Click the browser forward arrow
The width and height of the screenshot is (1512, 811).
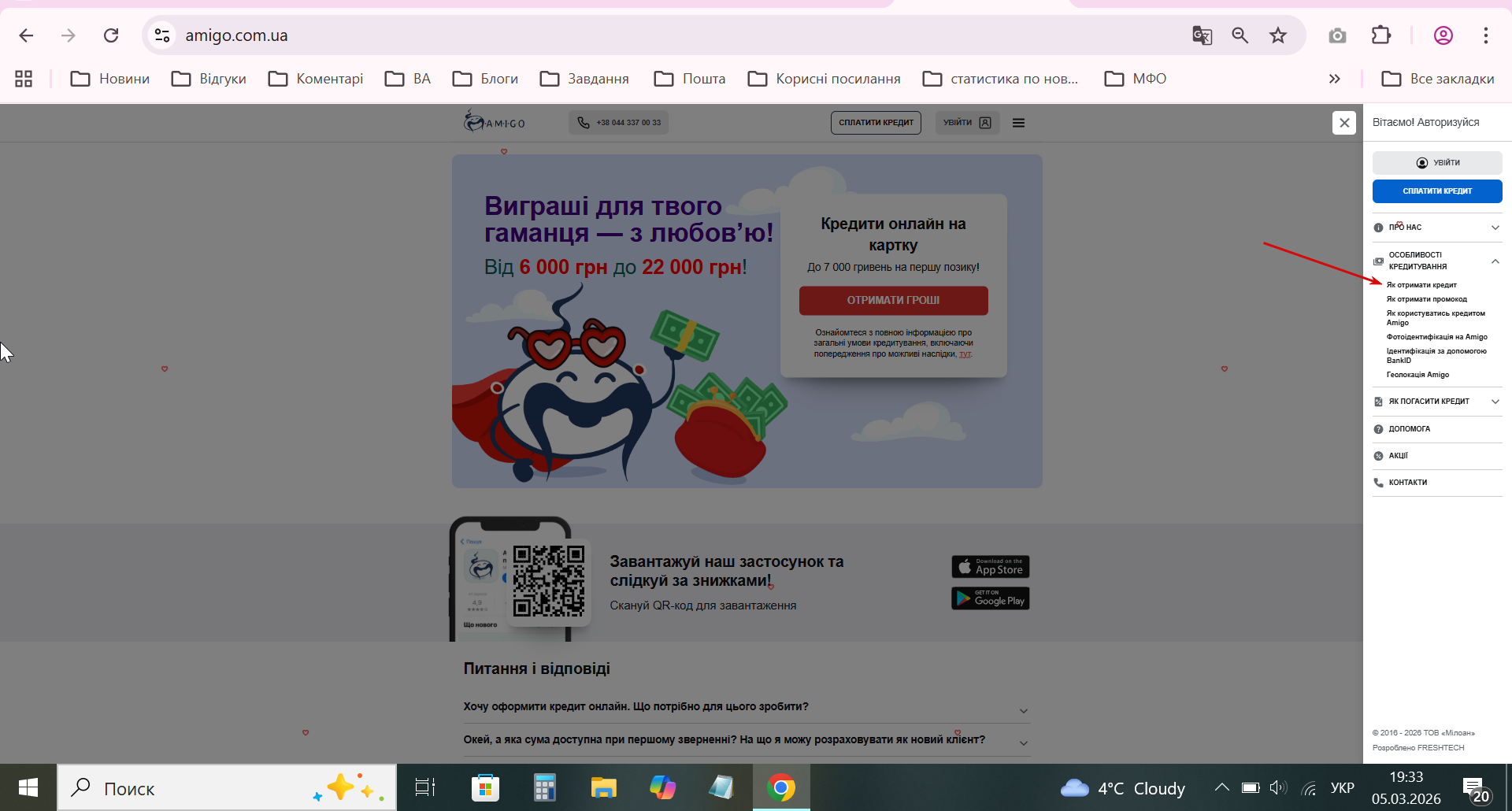click(x=69, y=35)
